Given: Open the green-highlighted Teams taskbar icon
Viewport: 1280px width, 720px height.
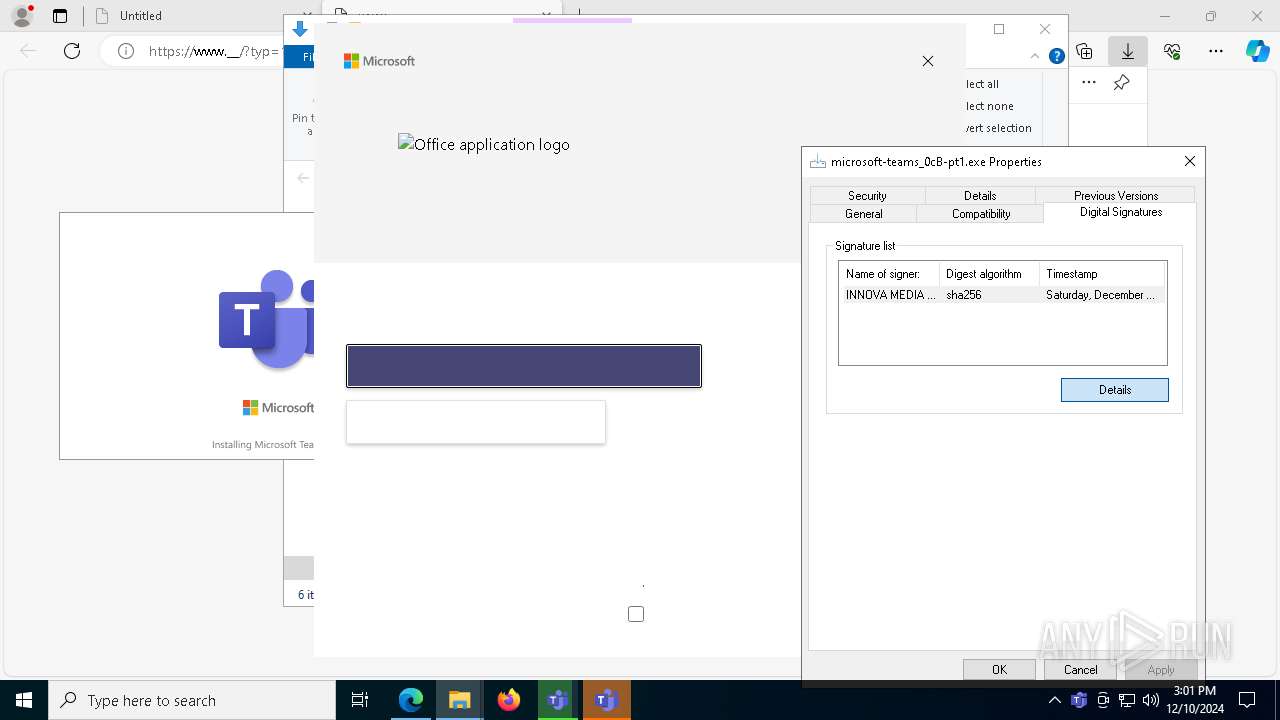Looking at the screenshot, I should 558,700.
